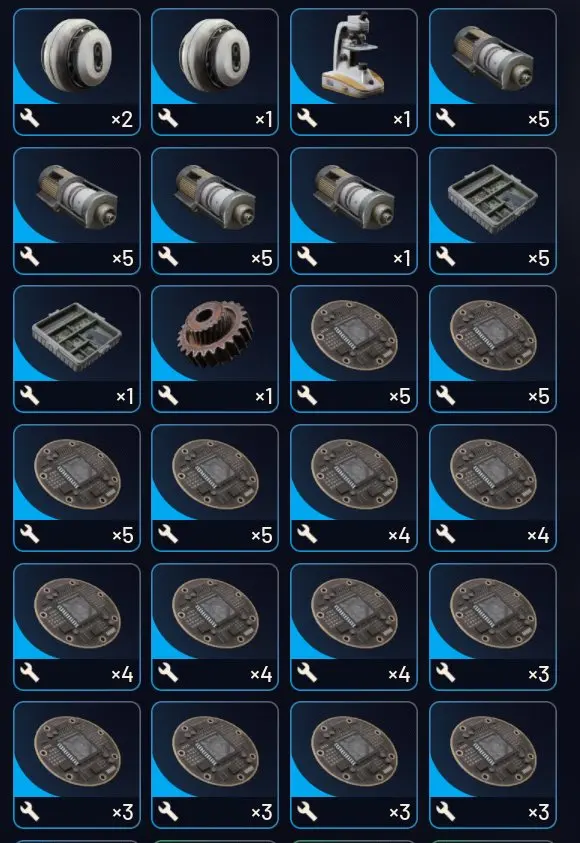Select the component tray with x5 quantity
Viewport: 580px width, 843px height.
tap(493, 211)
